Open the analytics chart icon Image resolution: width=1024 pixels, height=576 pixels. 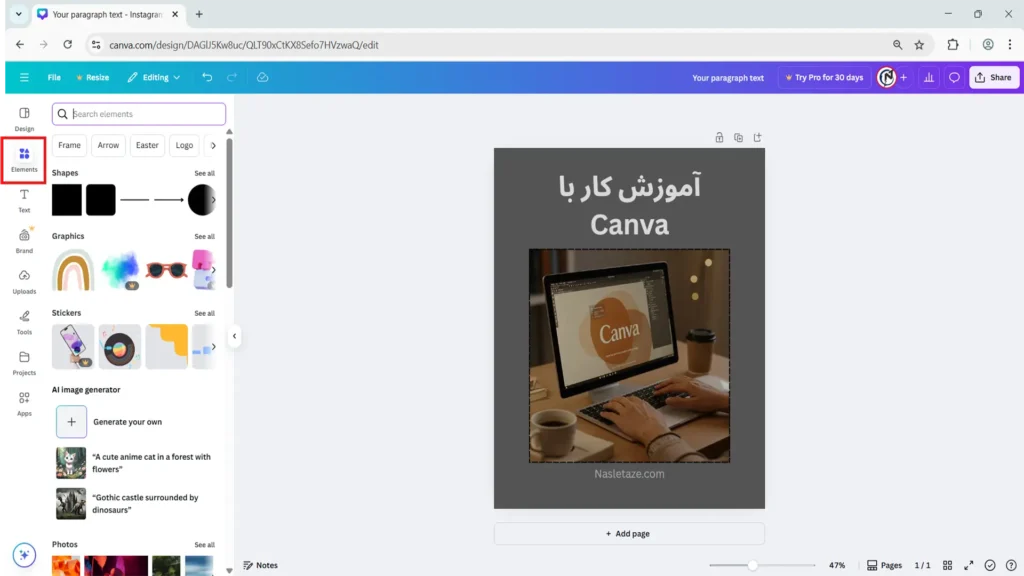(929, 77)
